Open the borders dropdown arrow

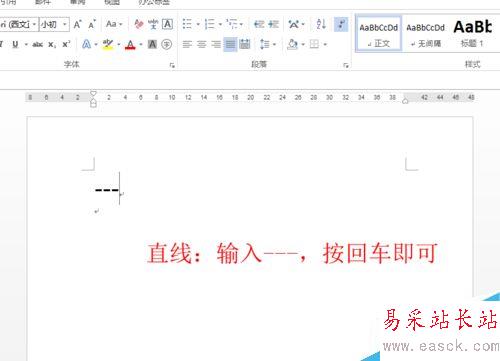(325, 44)
